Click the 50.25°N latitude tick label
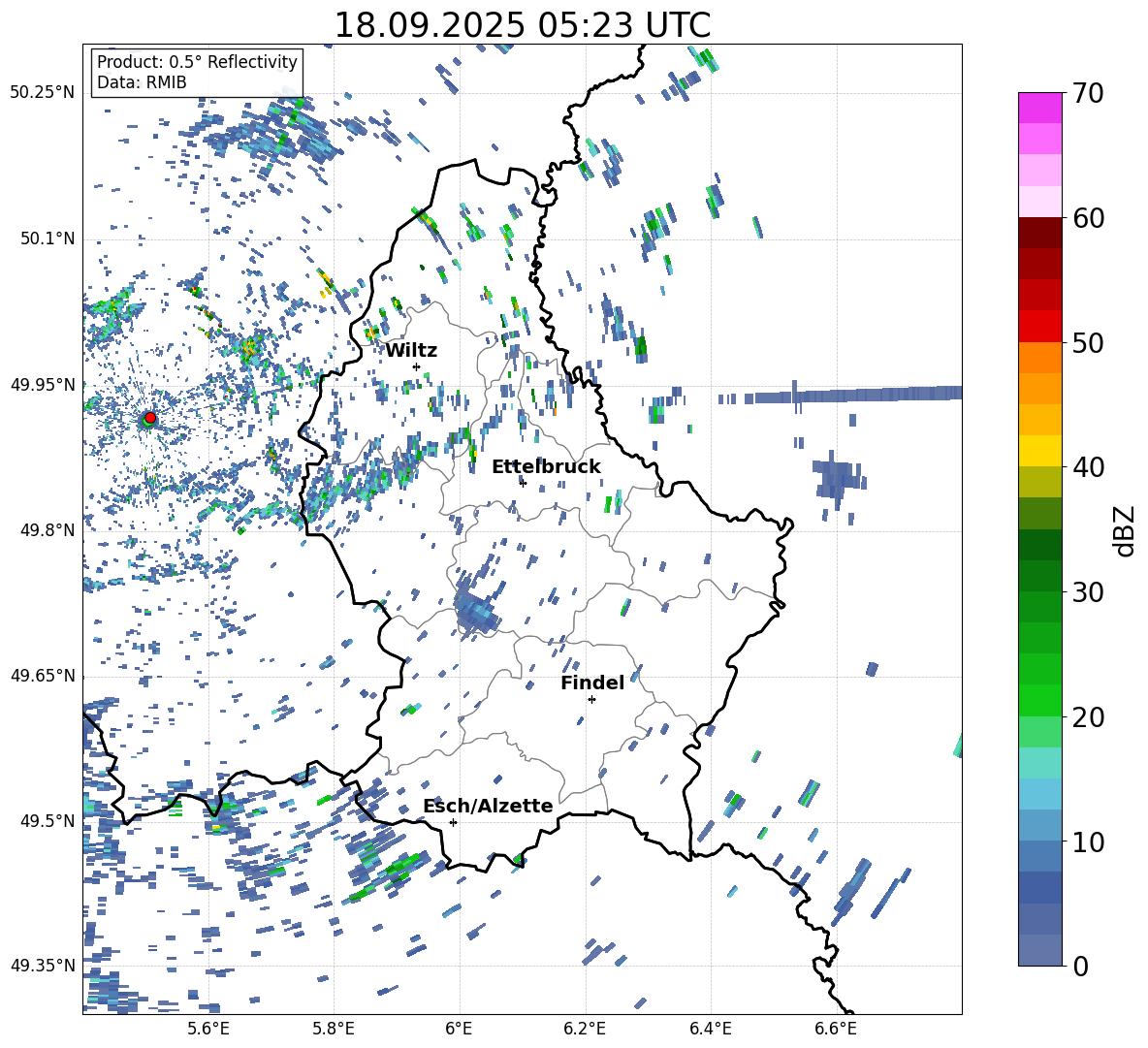Screen dimensions: 1148x1048 pyautogui.click(x=43, y=93)
